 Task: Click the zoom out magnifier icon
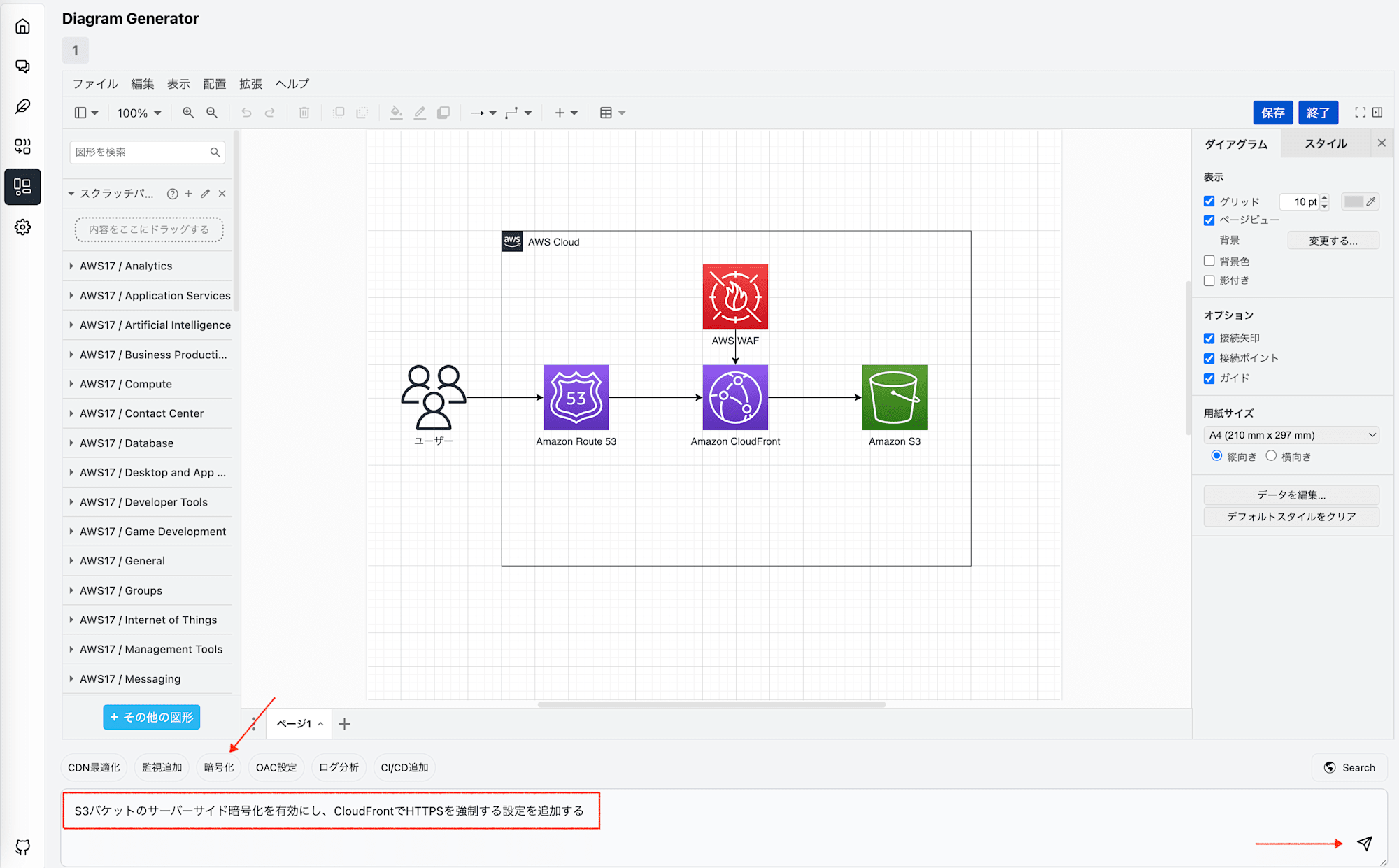click(212, 113)
